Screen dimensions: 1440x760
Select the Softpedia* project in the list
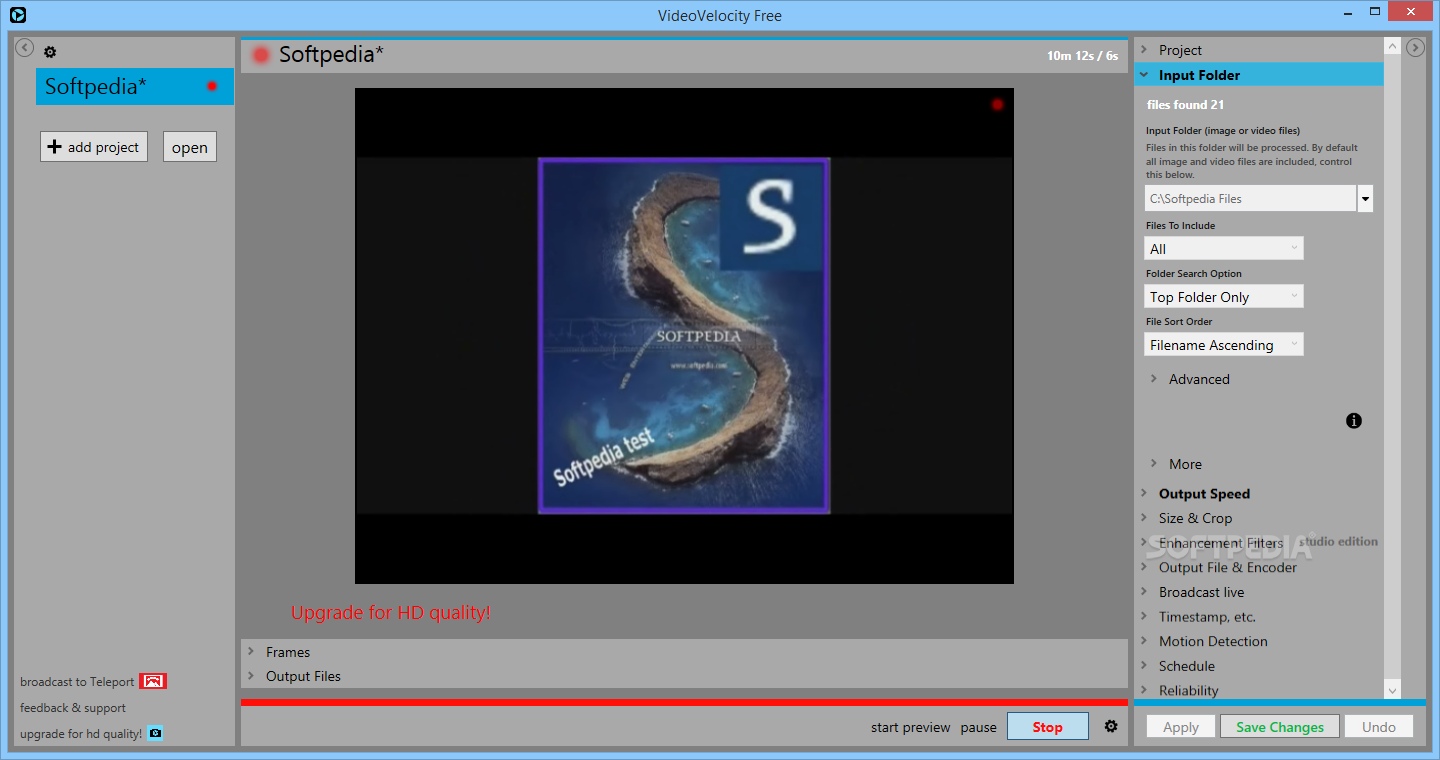(x=135, y=87)
